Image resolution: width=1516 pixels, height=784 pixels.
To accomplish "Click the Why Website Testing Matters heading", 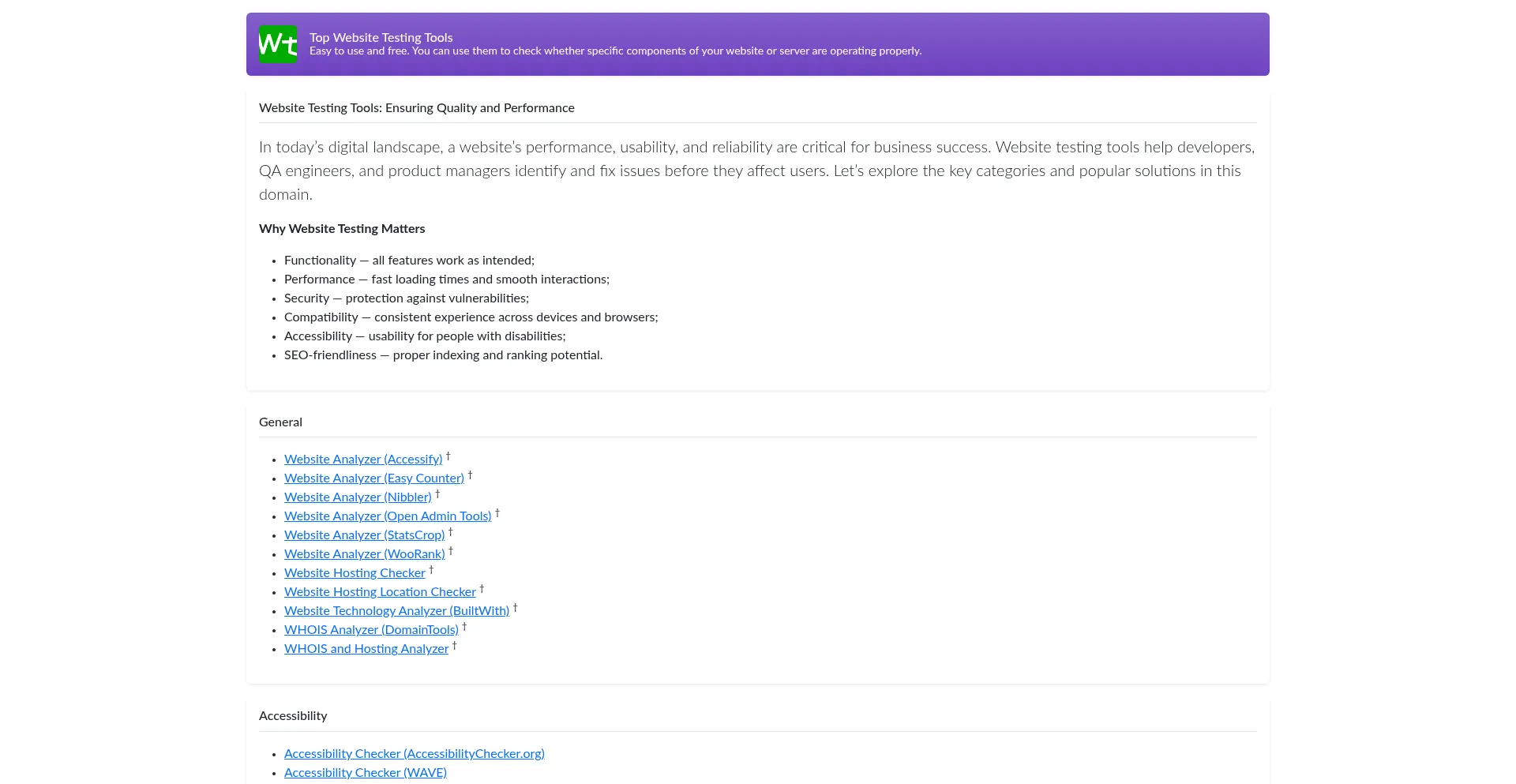I will 341,229.
